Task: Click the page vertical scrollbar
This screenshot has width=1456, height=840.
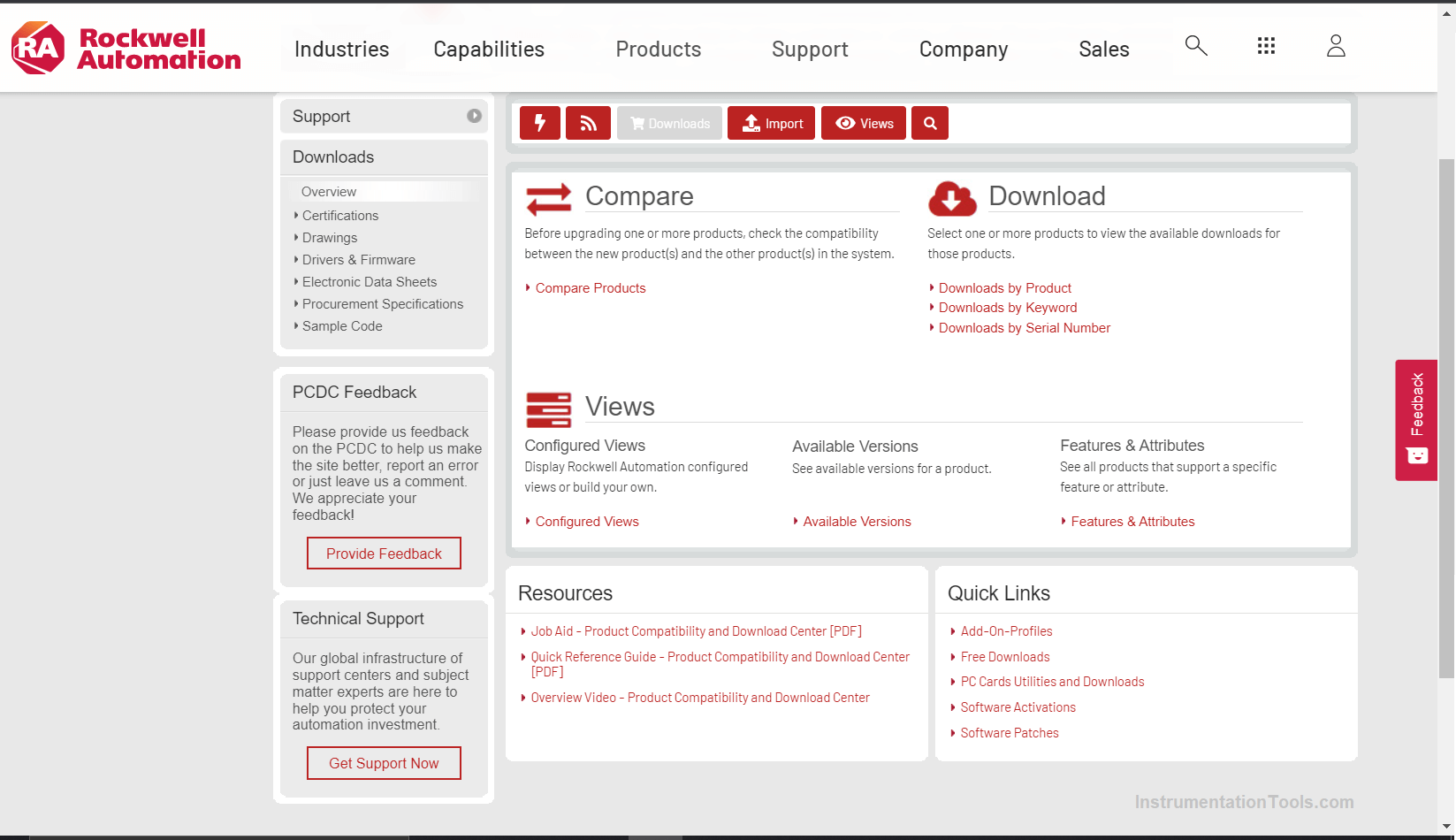Action: [1446, 420]
